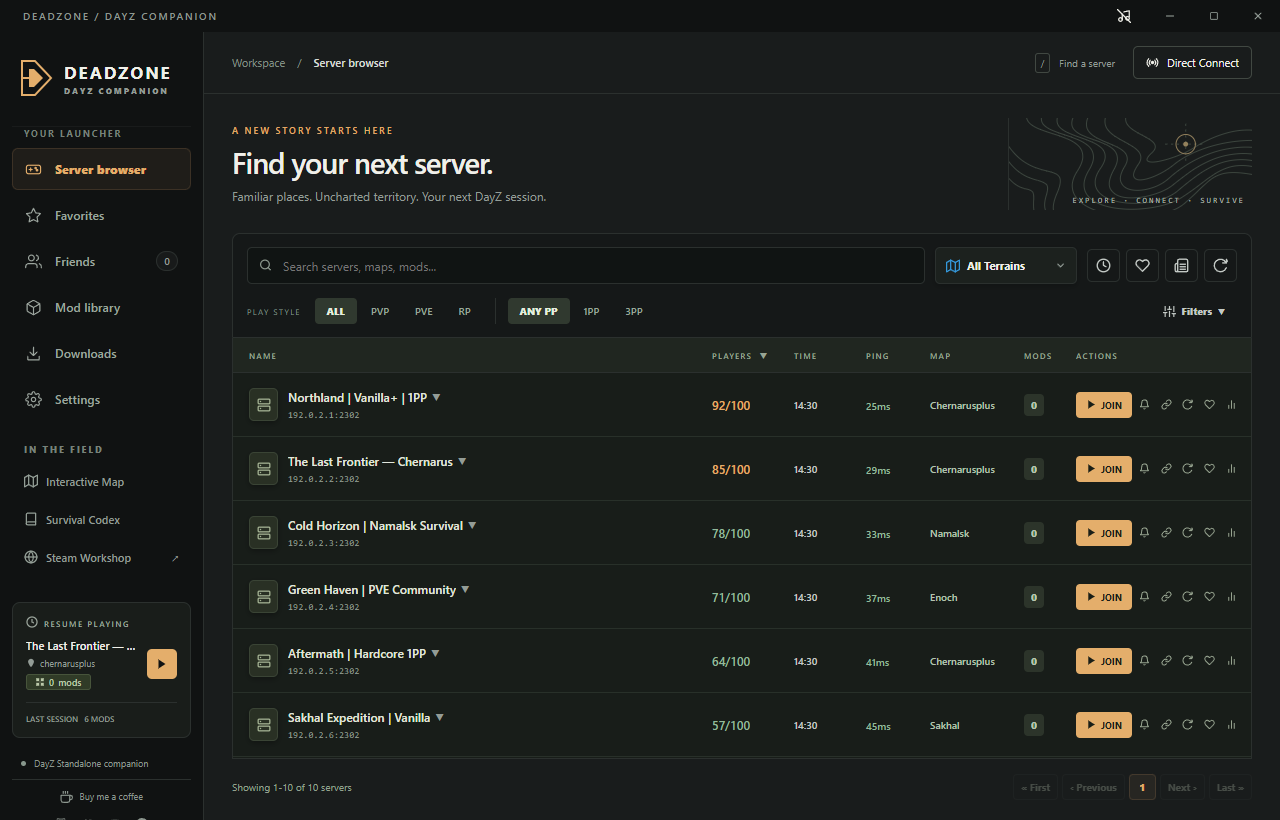Viewport: 1280px width, 820px height.
Task: Select pagination page 1
Action: pyautogui.click(x=1142, y=787)
